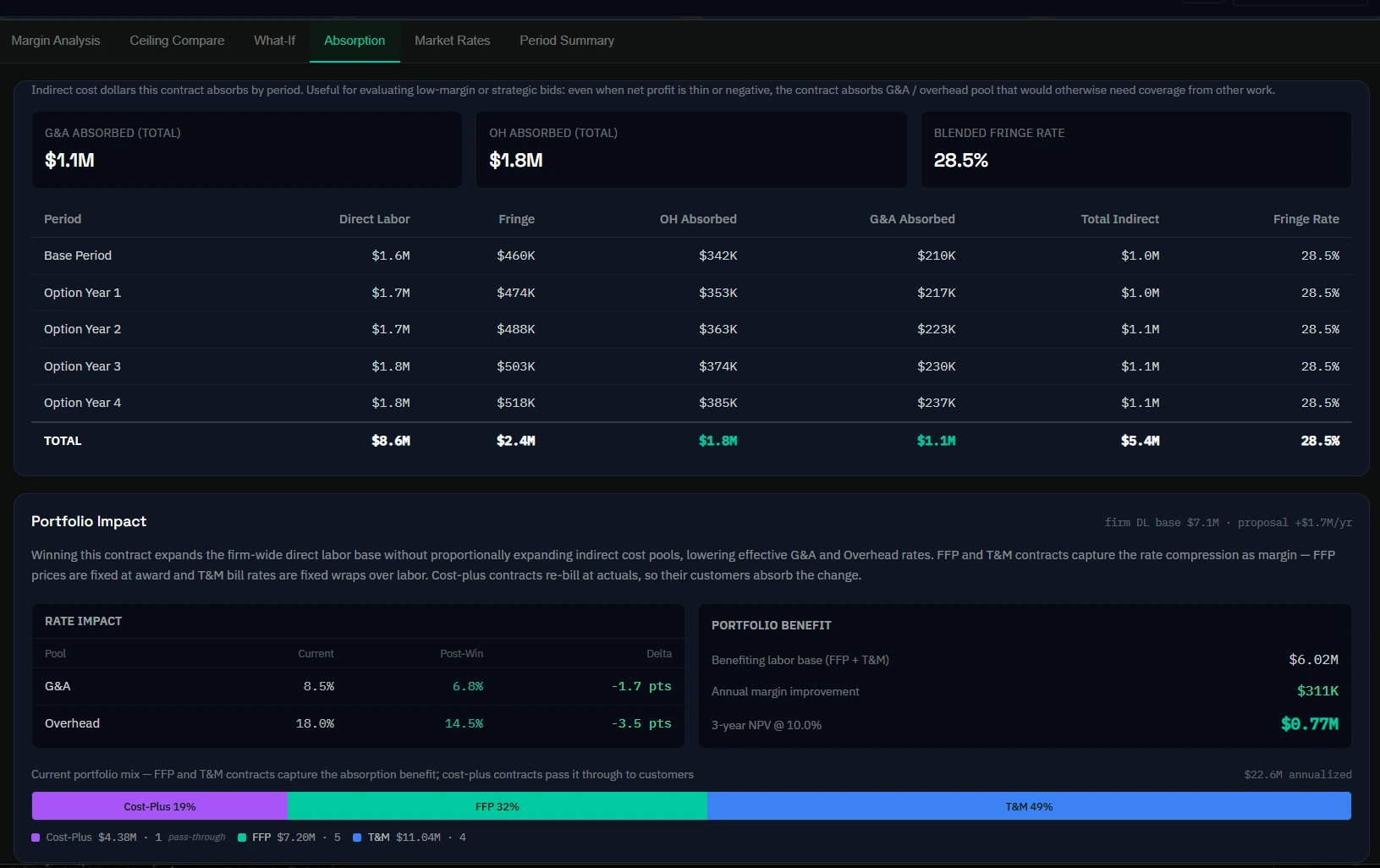This screenshot has height=868, width=1380.
Task: Click the G&A Absorbed column header
Action: 912,219
